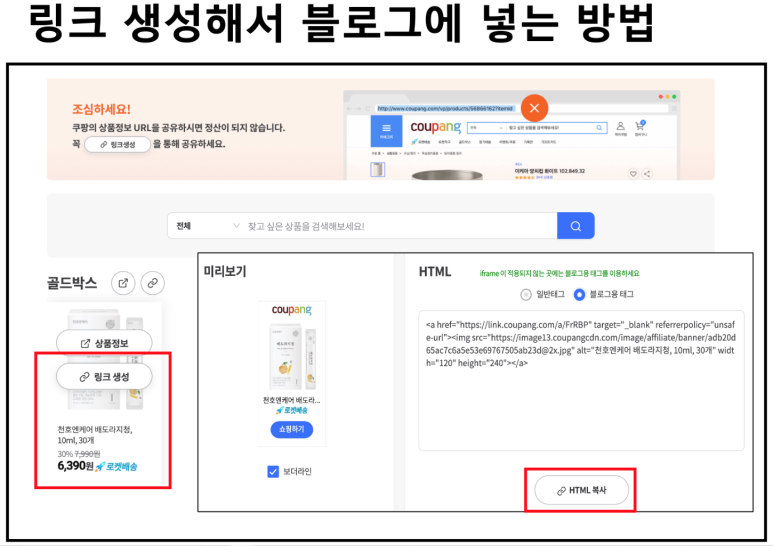This screenshot has width=773, height=546.
Task: Click the blue search magnifier button
Action: coord(575,226)
